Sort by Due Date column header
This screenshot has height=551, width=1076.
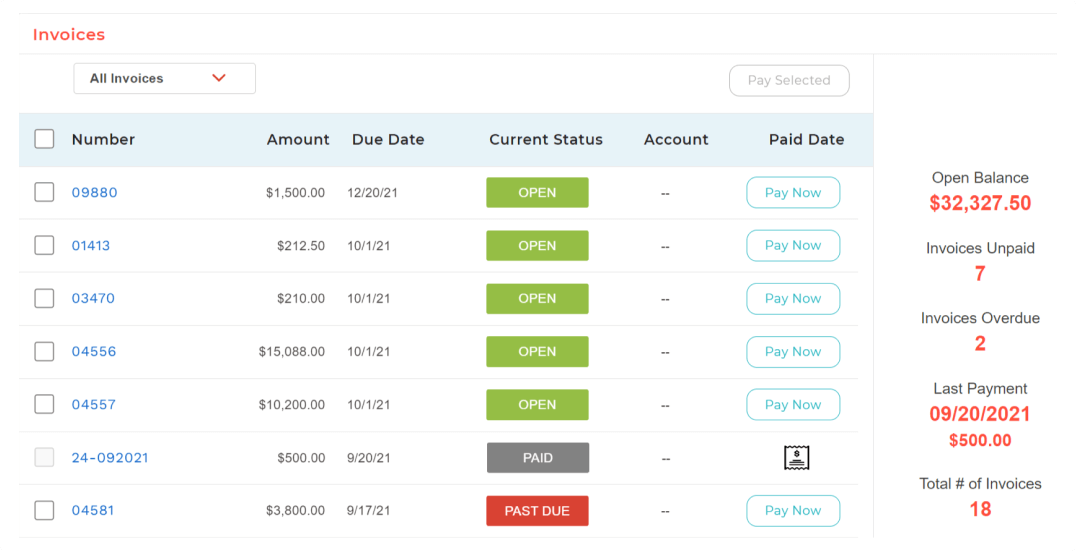click(388, 140)
